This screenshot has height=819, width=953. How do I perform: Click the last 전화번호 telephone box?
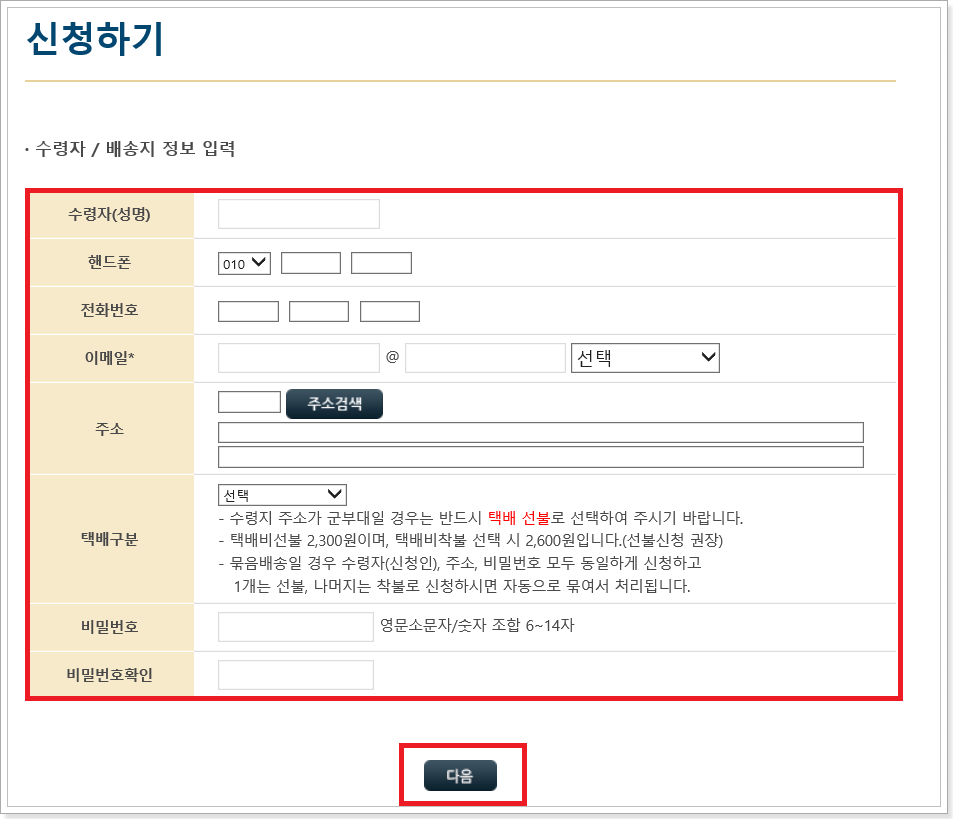(x=390, y=310)
